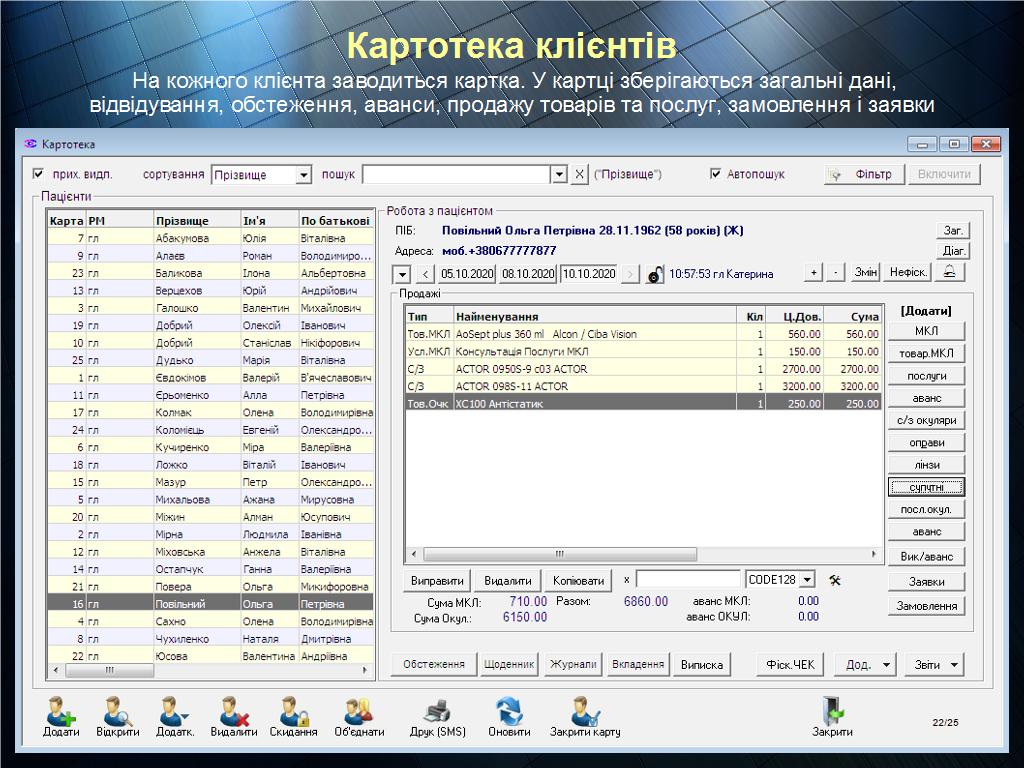Open the CODE128 barcode type dropdown
Screen dimensions: 1024x768
[x=806, y=580]
